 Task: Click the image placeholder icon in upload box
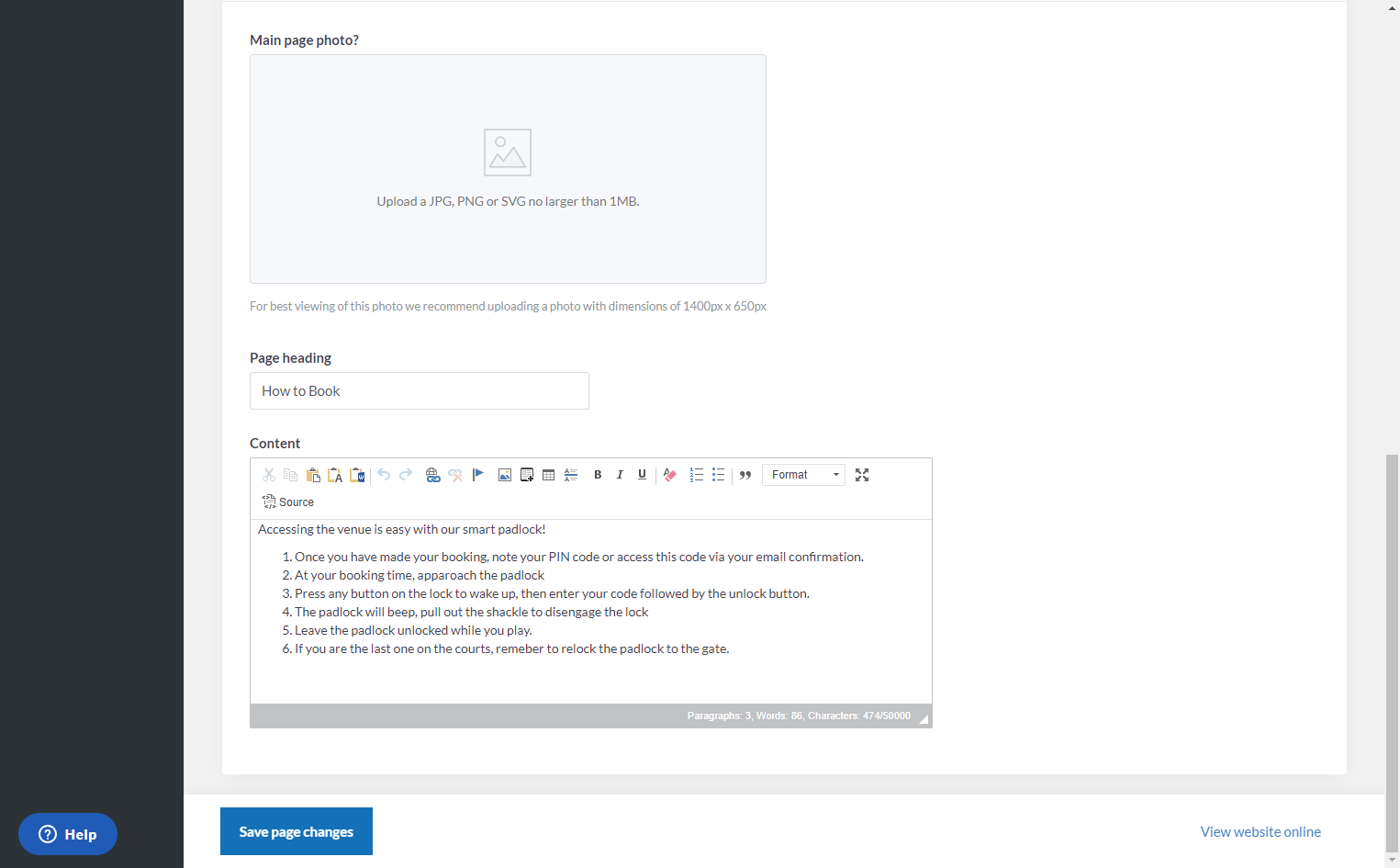[508, 152]
